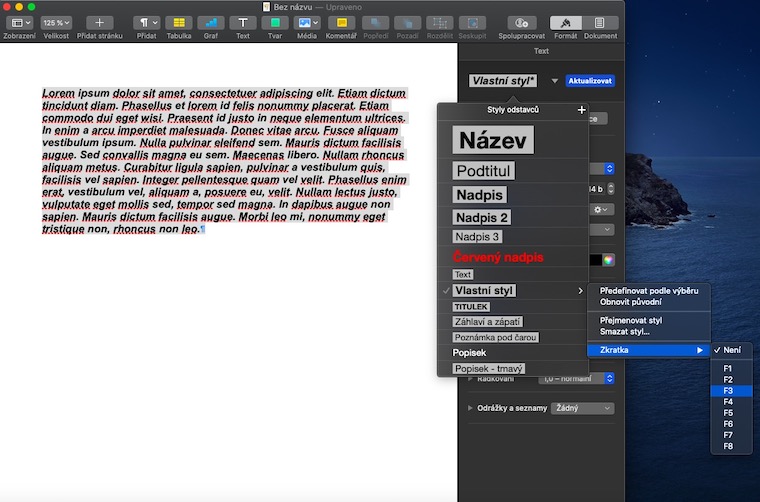Click the black text color swatch
The image size is (760, 502).
click(596, 260)
